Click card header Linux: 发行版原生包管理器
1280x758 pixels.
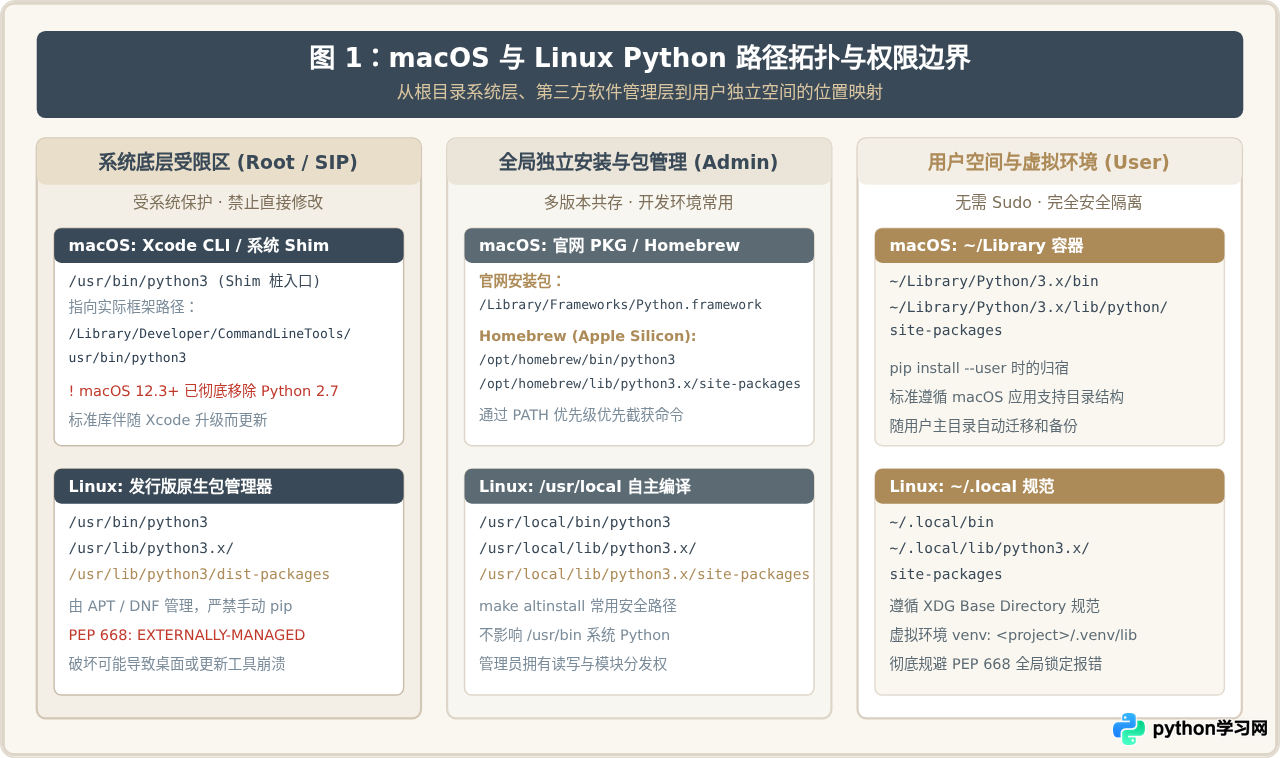click(x=229, y=486)
